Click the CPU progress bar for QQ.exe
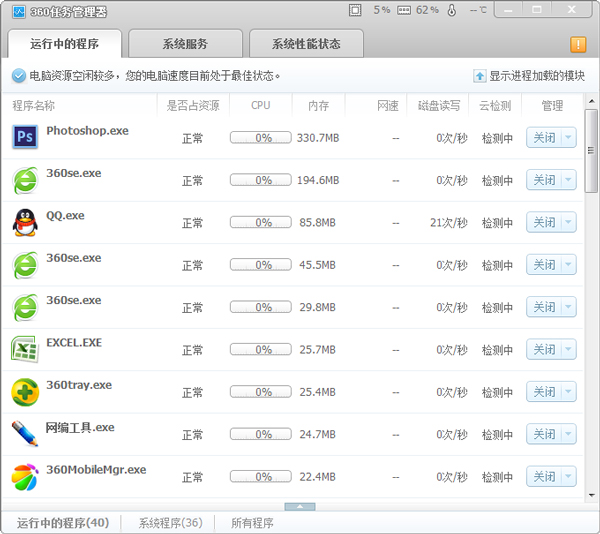 click(261, 222)
